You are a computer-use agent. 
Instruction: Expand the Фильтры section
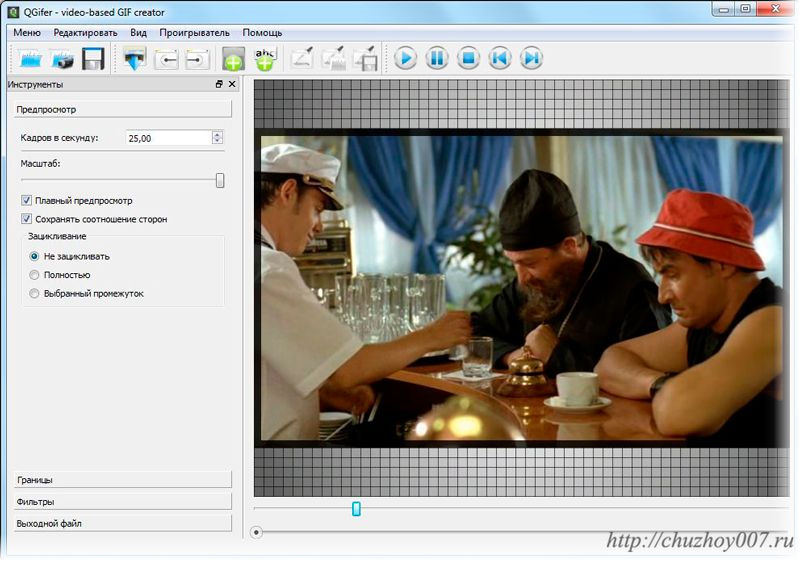pyautogui.click(x=122, y=502)
